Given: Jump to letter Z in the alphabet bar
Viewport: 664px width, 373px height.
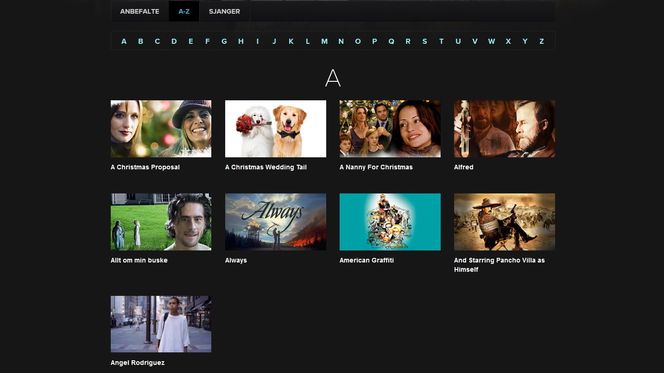Looking at the screenshot, I should coord(542,41).
